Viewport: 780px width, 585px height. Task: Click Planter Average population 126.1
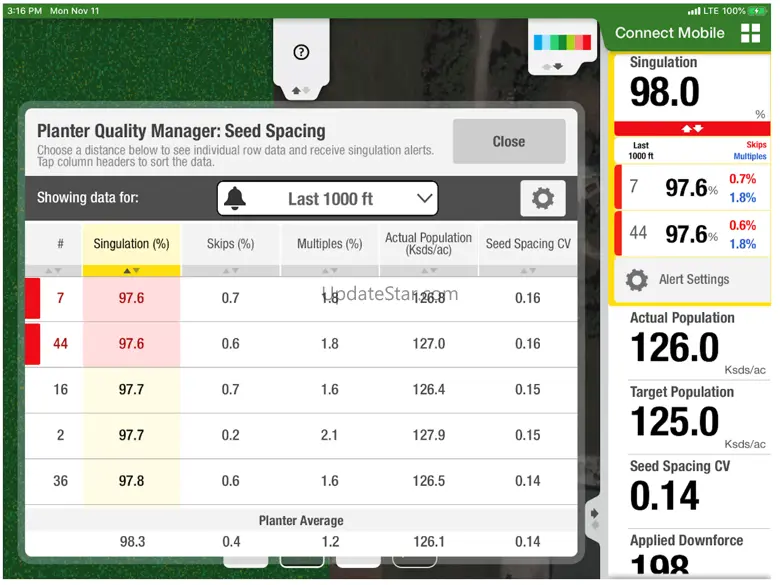(429, 541)
